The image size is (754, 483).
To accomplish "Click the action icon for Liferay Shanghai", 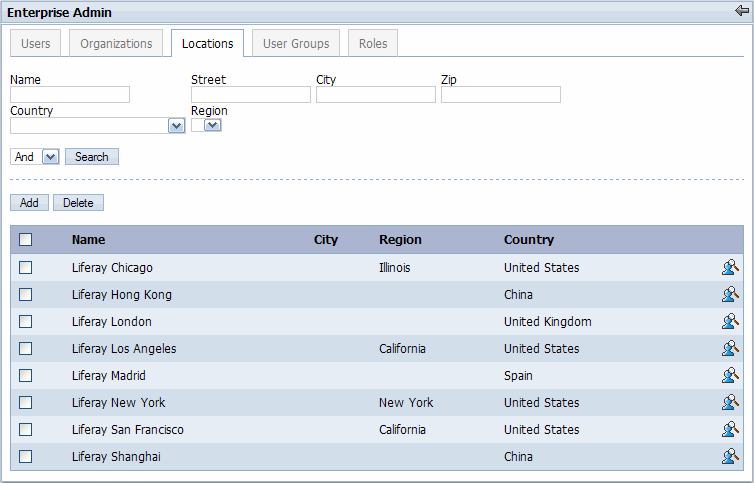I will point(730,456).
